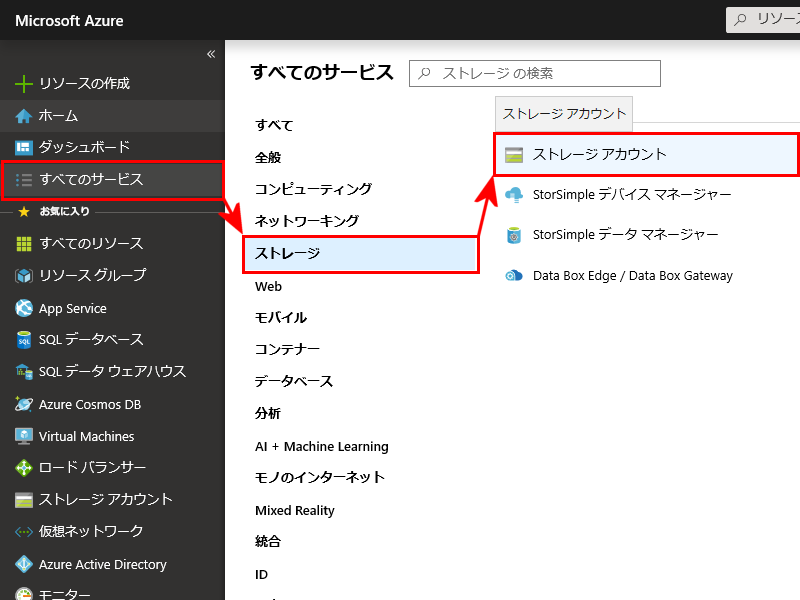Image resolution: width=800 pixels, height=600 pixels.
Task: Open StorSimple デバイス マネージャー service
Action: (632, 195)
